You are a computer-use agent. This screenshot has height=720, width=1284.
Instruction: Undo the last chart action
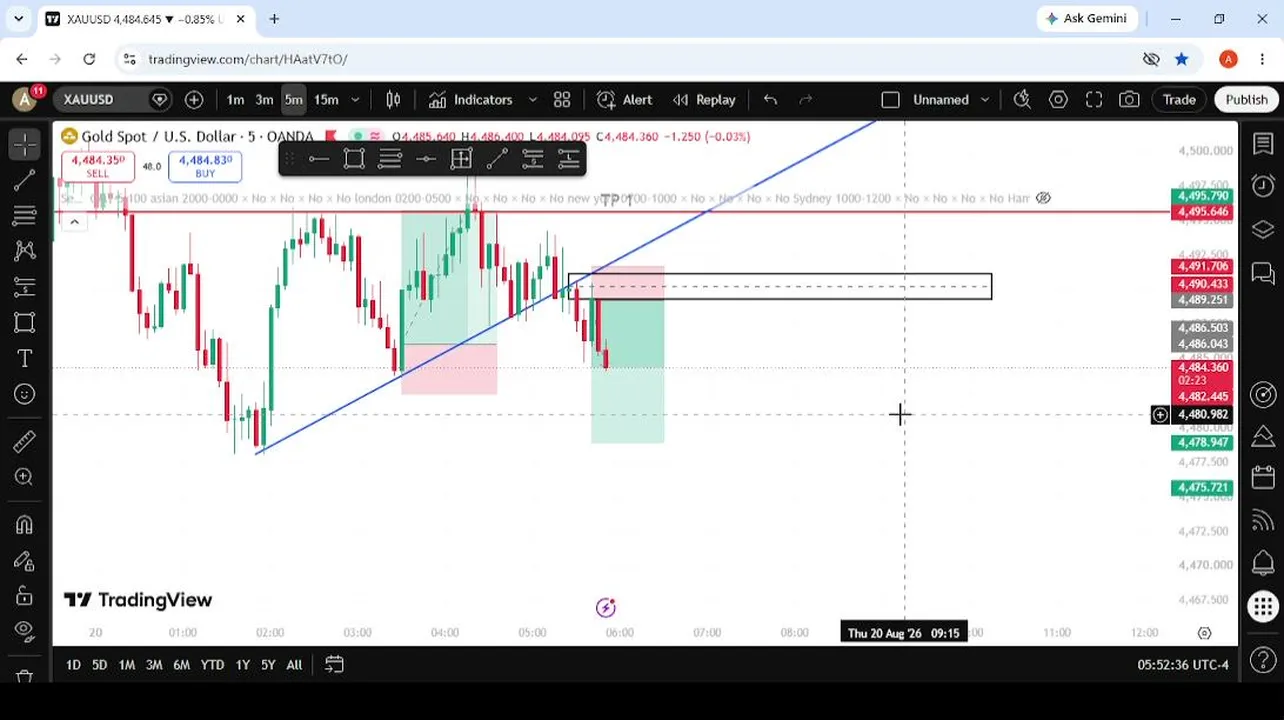pyautogui.click(x=770, y=99)
